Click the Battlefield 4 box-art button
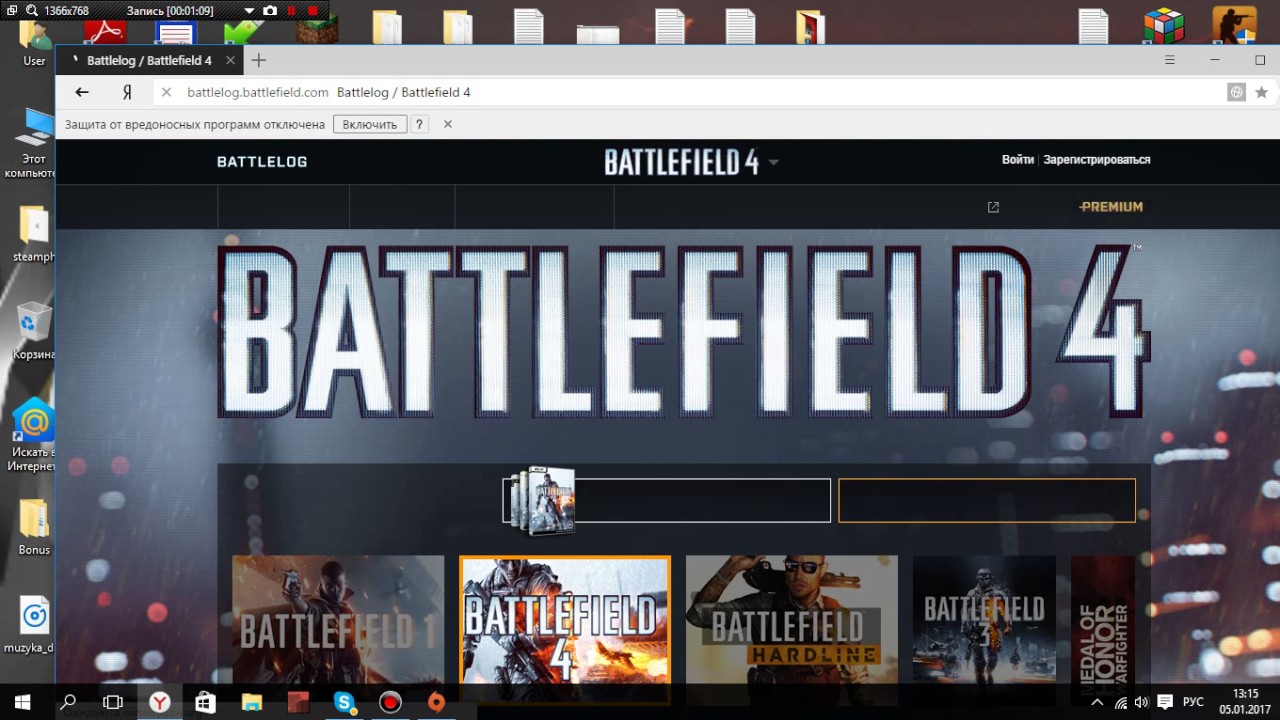The height and width of the screenshot is (720, 1280). (666, 500)
